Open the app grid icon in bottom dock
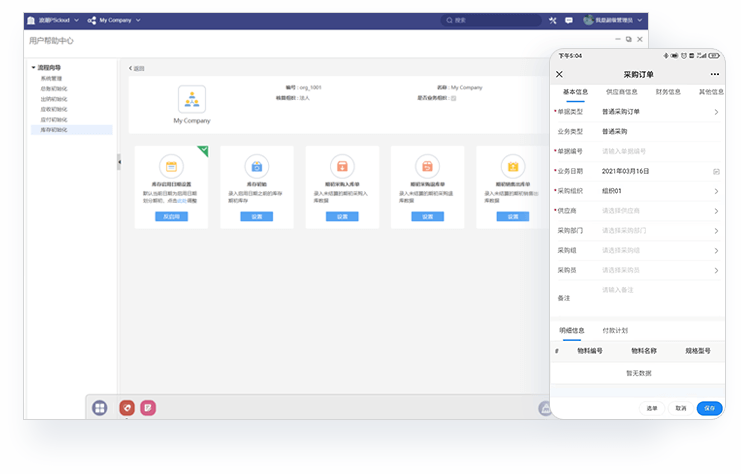The width and height of the screenshot is (741, 474). [100, 407]
